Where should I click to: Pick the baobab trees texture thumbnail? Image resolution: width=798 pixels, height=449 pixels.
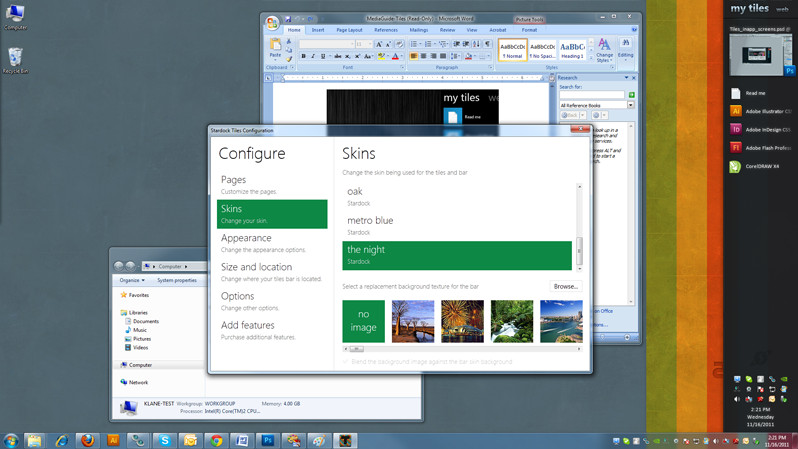click(413, 321)
